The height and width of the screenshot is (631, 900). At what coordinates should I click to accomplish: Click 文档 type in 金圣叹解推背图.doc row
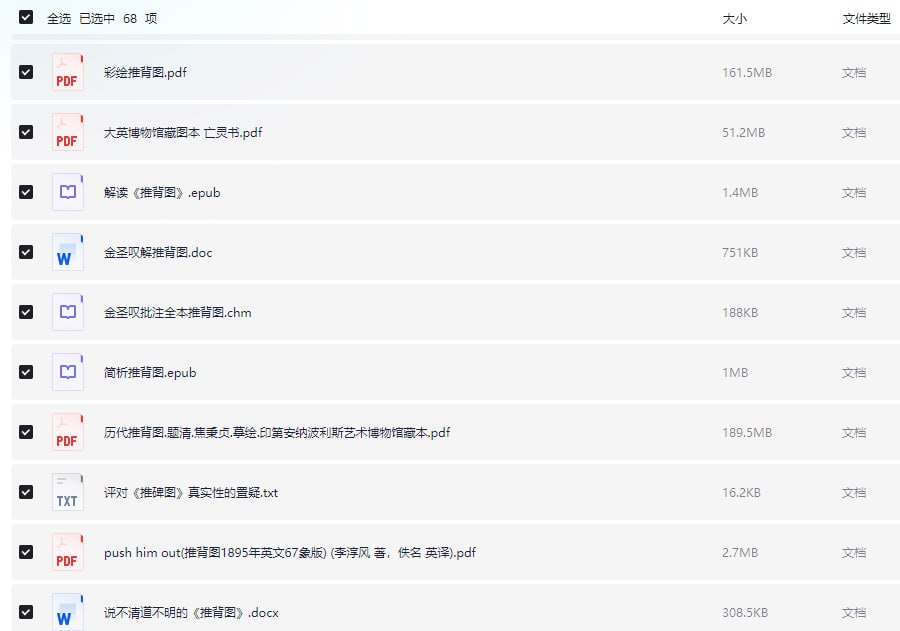click(x=854, y=253)
